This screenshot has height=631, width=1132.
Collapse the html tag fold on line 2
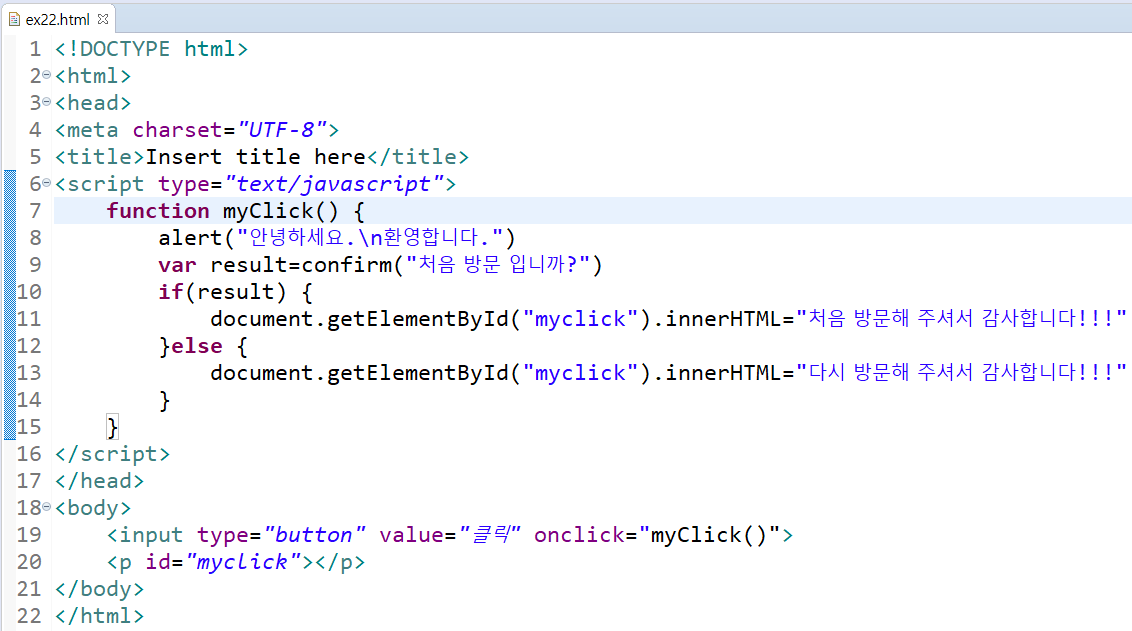coord(46,75)
